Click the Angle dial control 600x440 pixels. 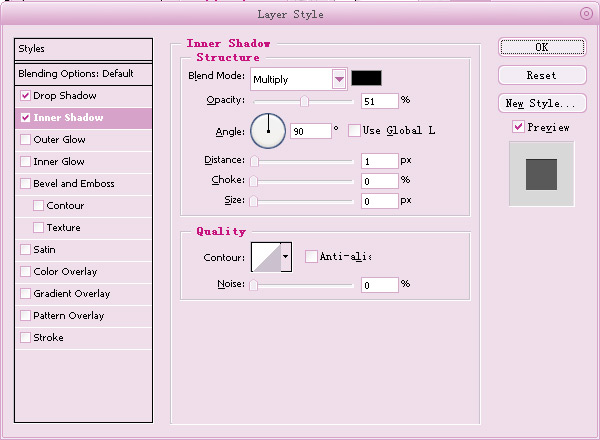[x=268, y=131]
